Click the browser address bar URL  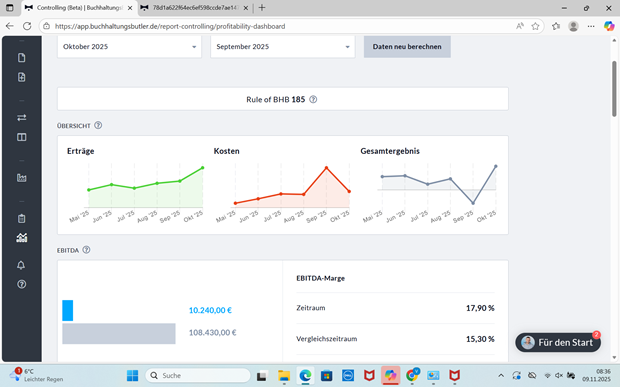170,26
